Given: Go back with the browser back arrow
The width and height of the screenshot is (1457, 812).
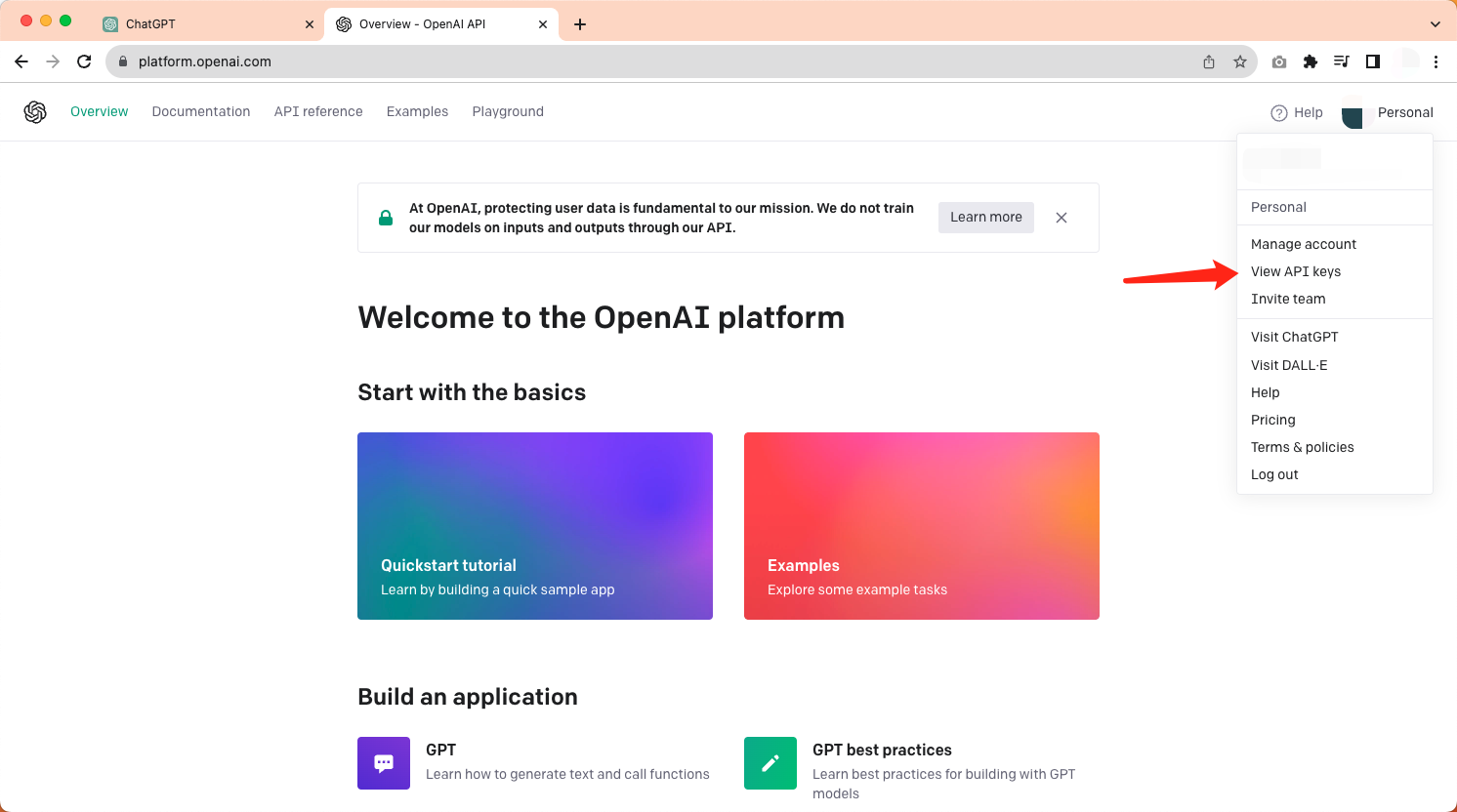Looking at the screenshot, I should click(21, 61).
